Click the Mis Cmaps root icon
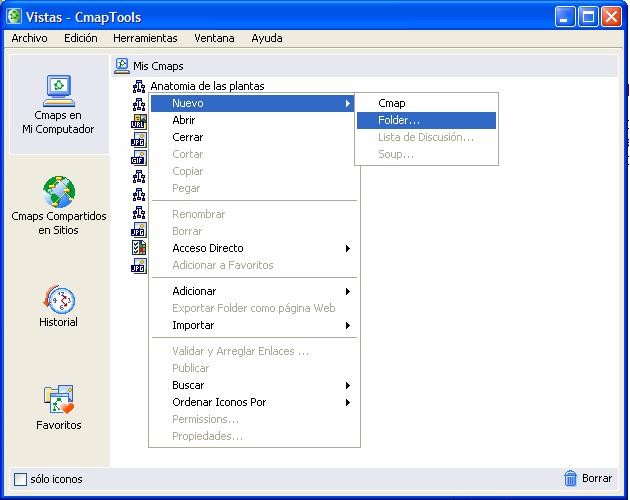 [x=122, y=66]
